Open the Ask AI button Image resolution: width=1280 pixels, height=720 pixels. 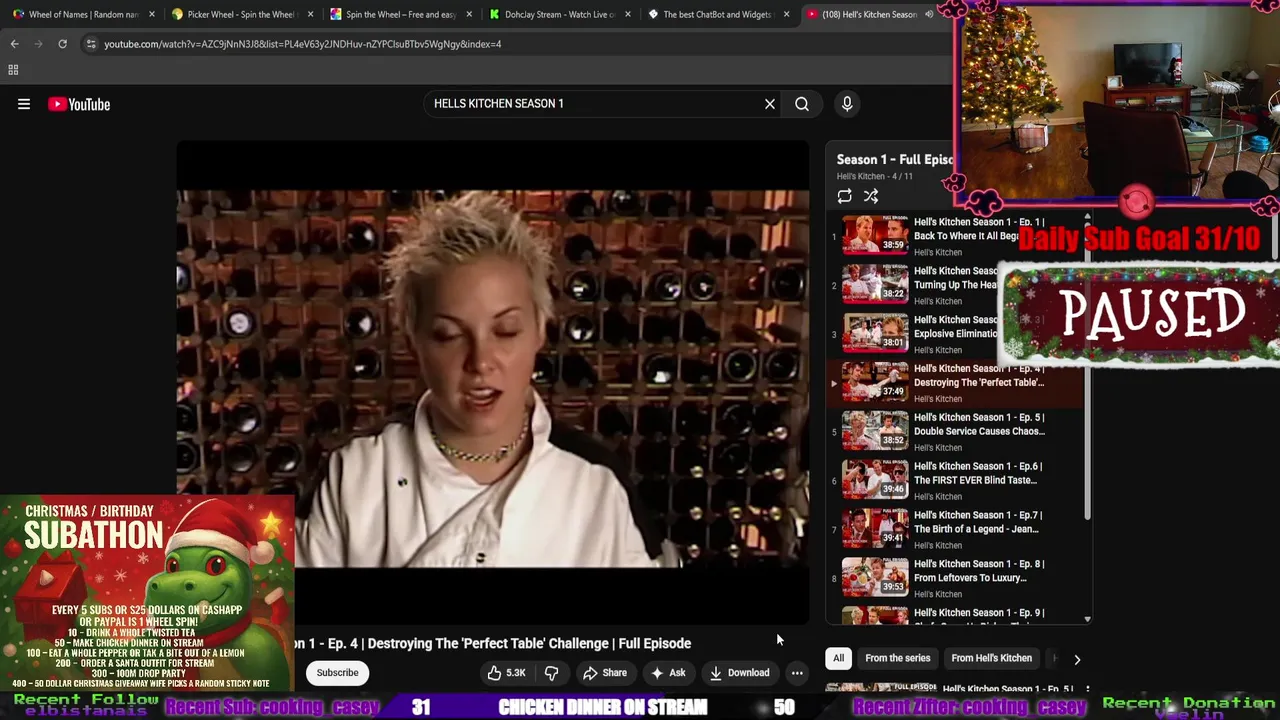(x=668, y=673)
